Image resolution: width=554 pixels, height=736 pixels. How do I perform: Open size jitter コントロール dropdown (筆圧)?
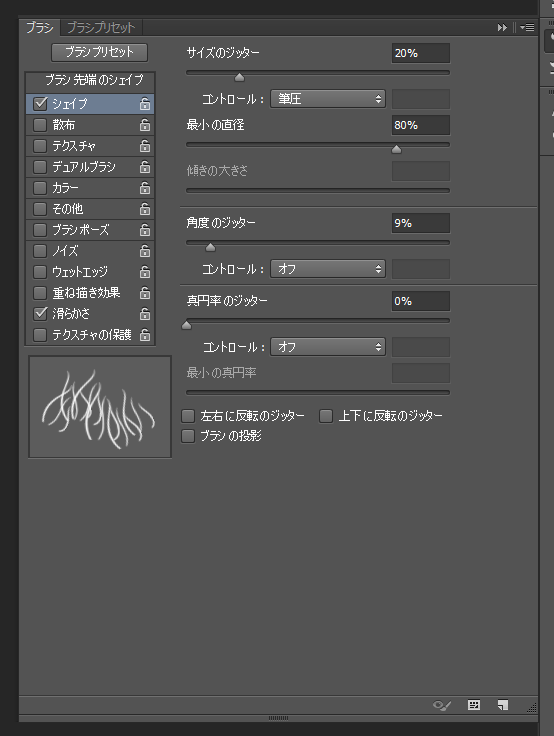tap(328, 99)
